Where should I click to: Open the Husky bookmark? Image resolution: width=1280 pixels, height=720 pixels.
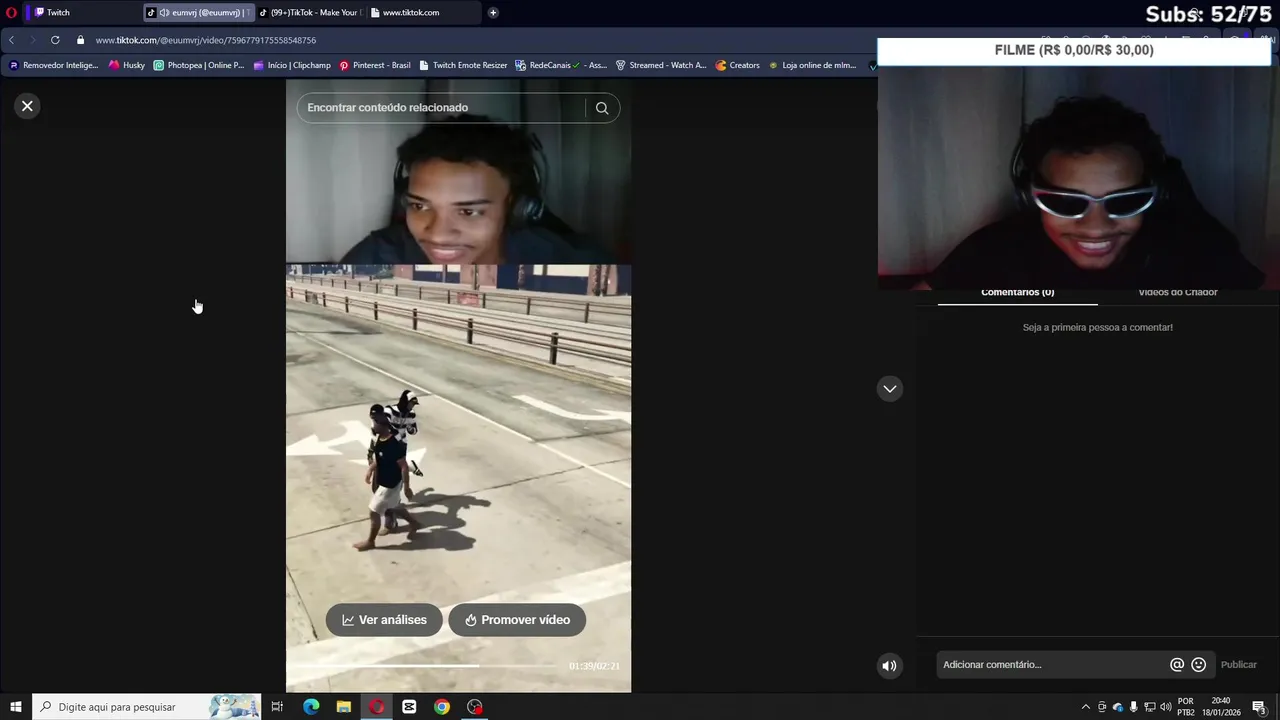(127, 65)
